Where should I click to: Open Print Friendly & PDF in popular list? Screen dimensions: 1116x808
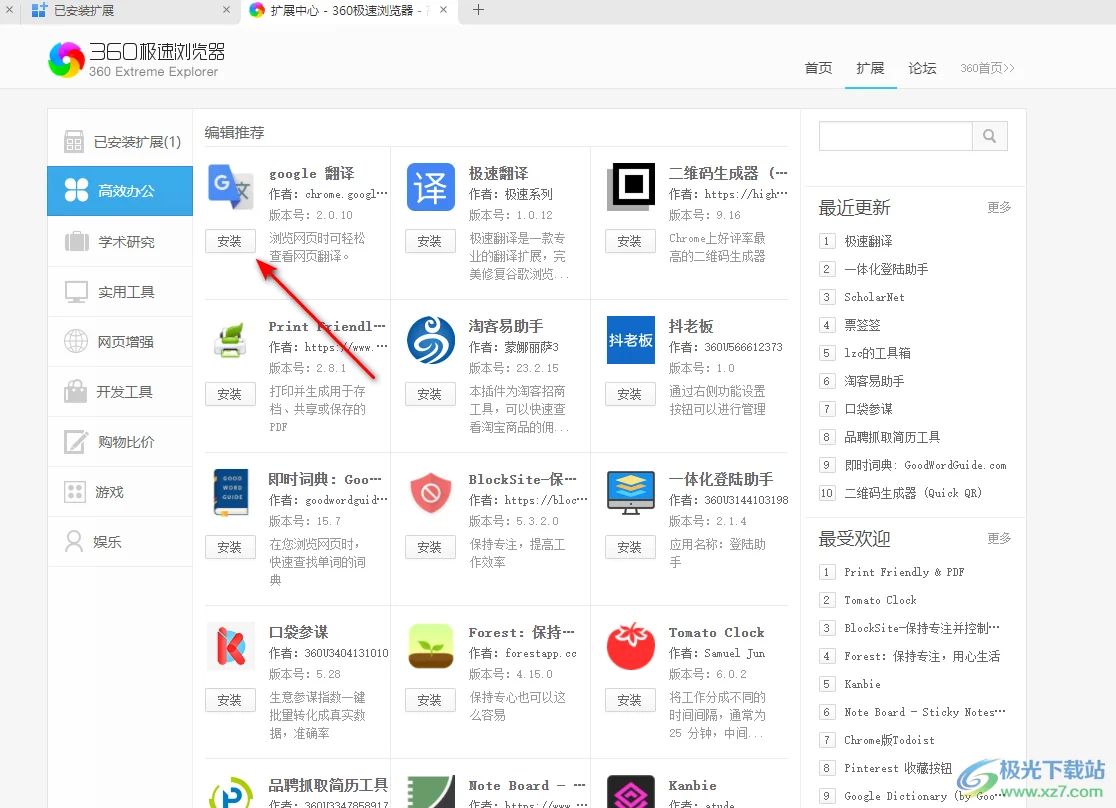[x=904, y=572]
